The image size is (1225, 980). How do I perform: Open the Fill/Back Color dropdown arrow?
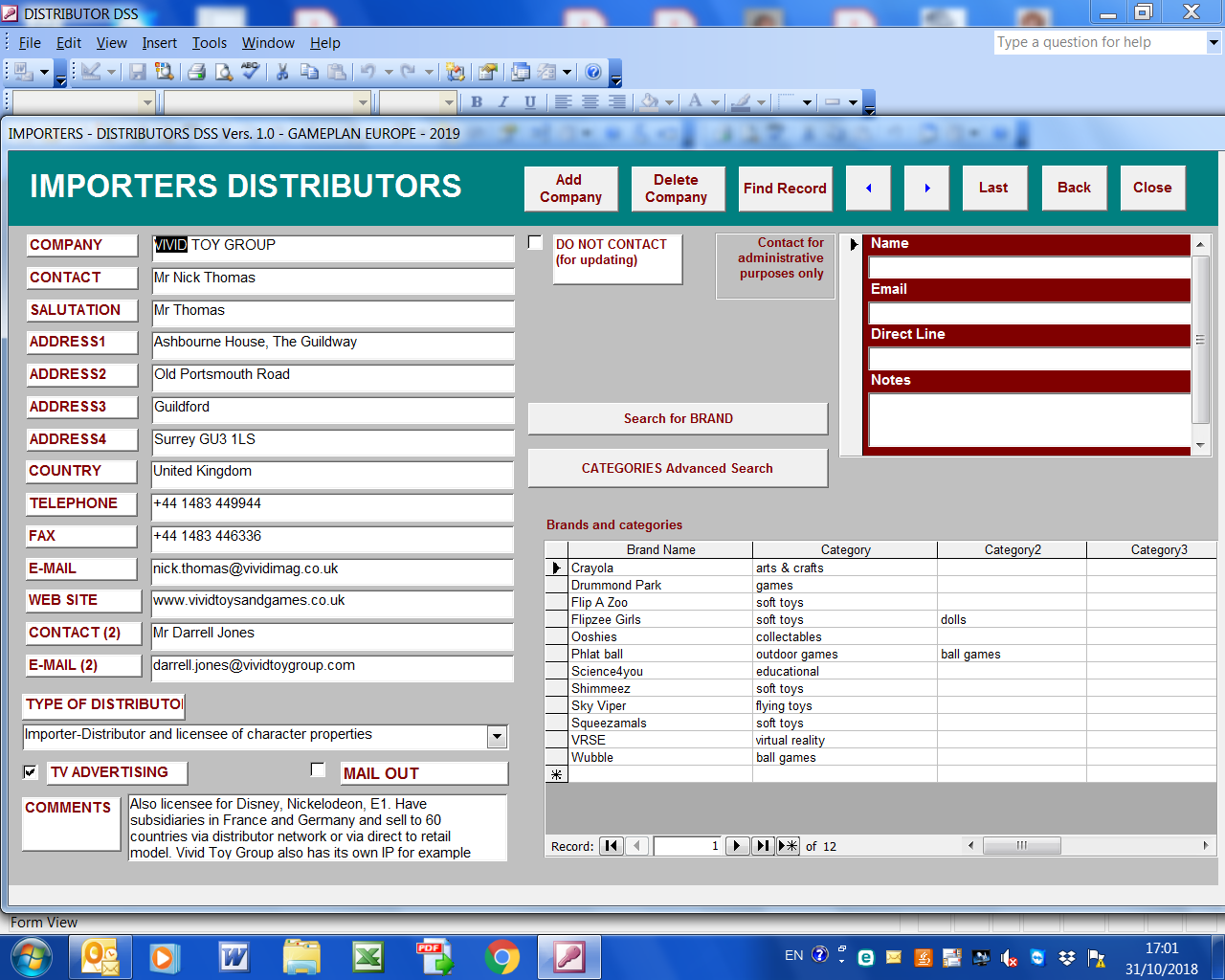point(670,102)
